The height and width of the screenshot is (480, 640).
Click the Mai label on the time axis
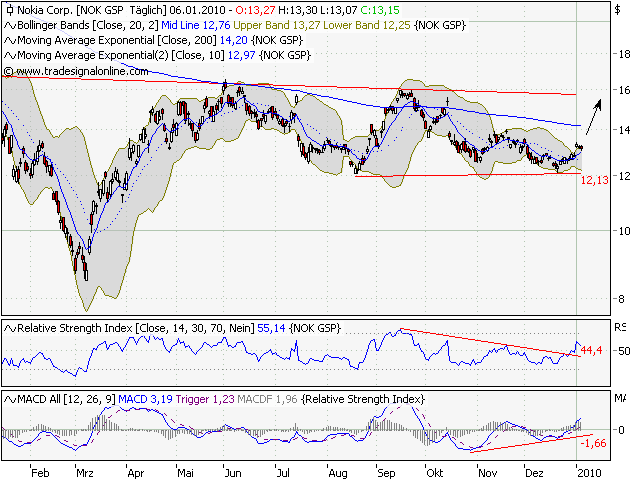click(x=186, y=473)
